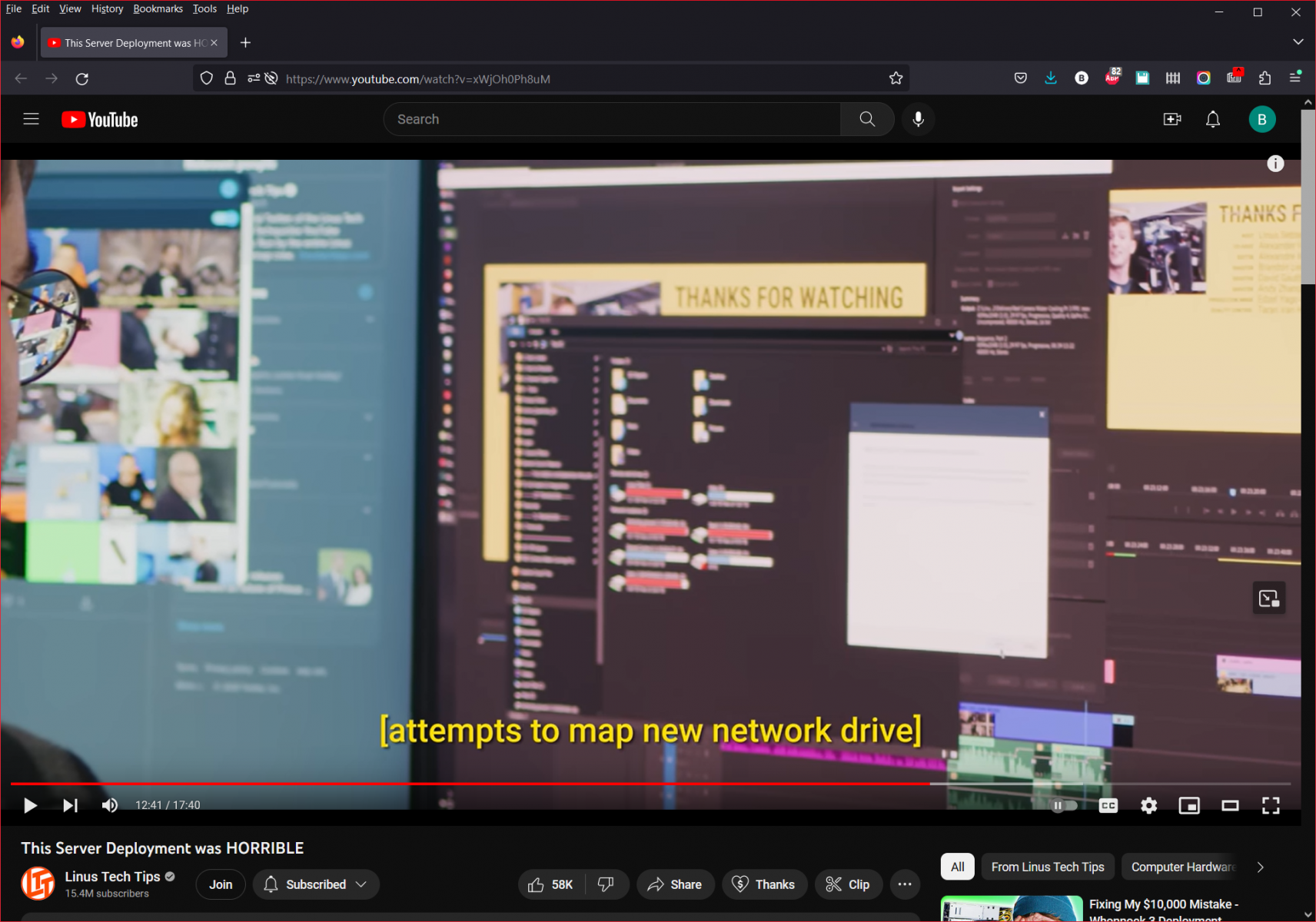Play the paused video
Image resolution: width=1316 pixels, height=922 pixels.
30,805
